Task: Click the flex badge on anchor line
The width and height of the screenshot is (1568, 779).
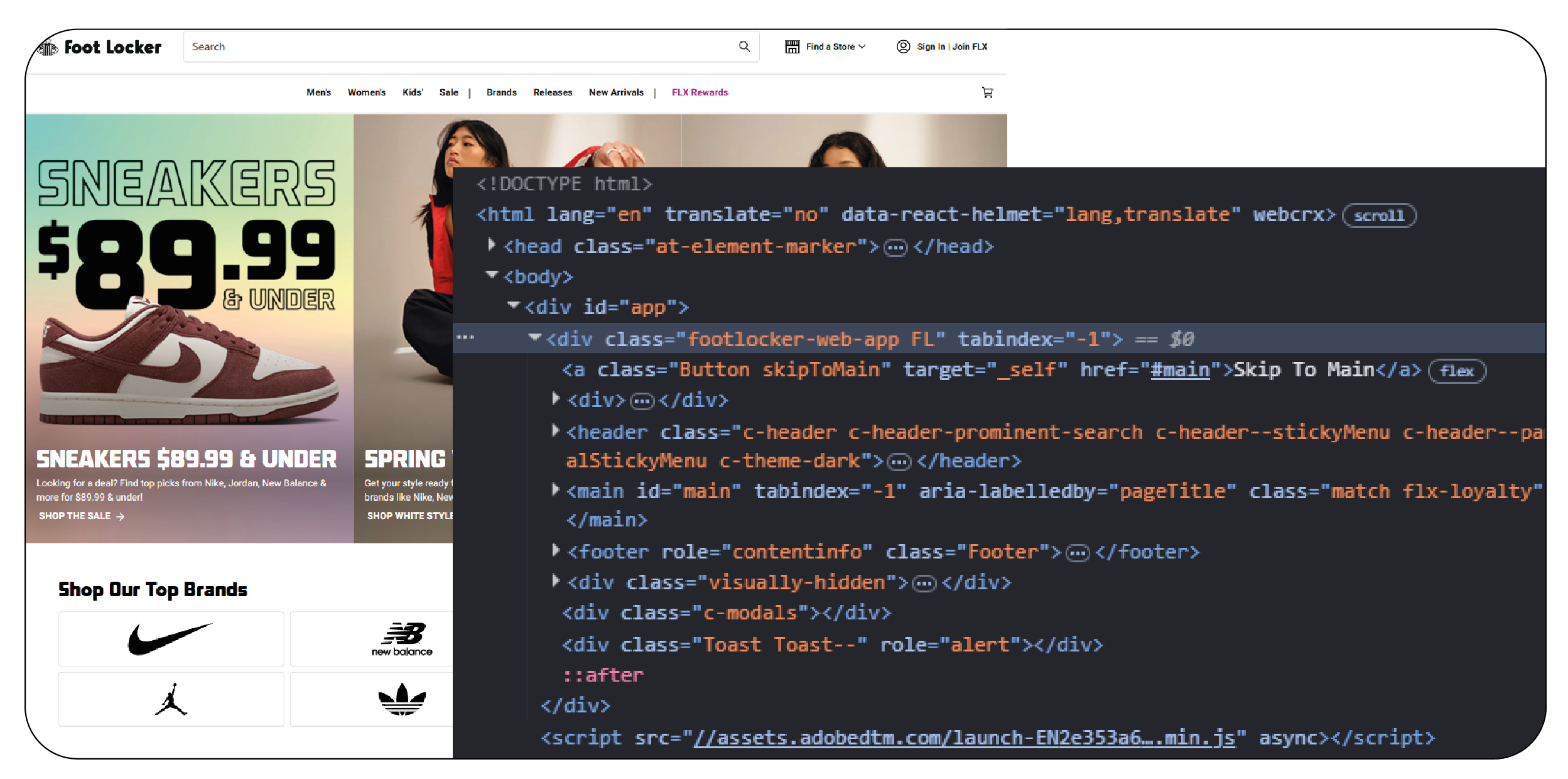Action: click(1456, 371)
